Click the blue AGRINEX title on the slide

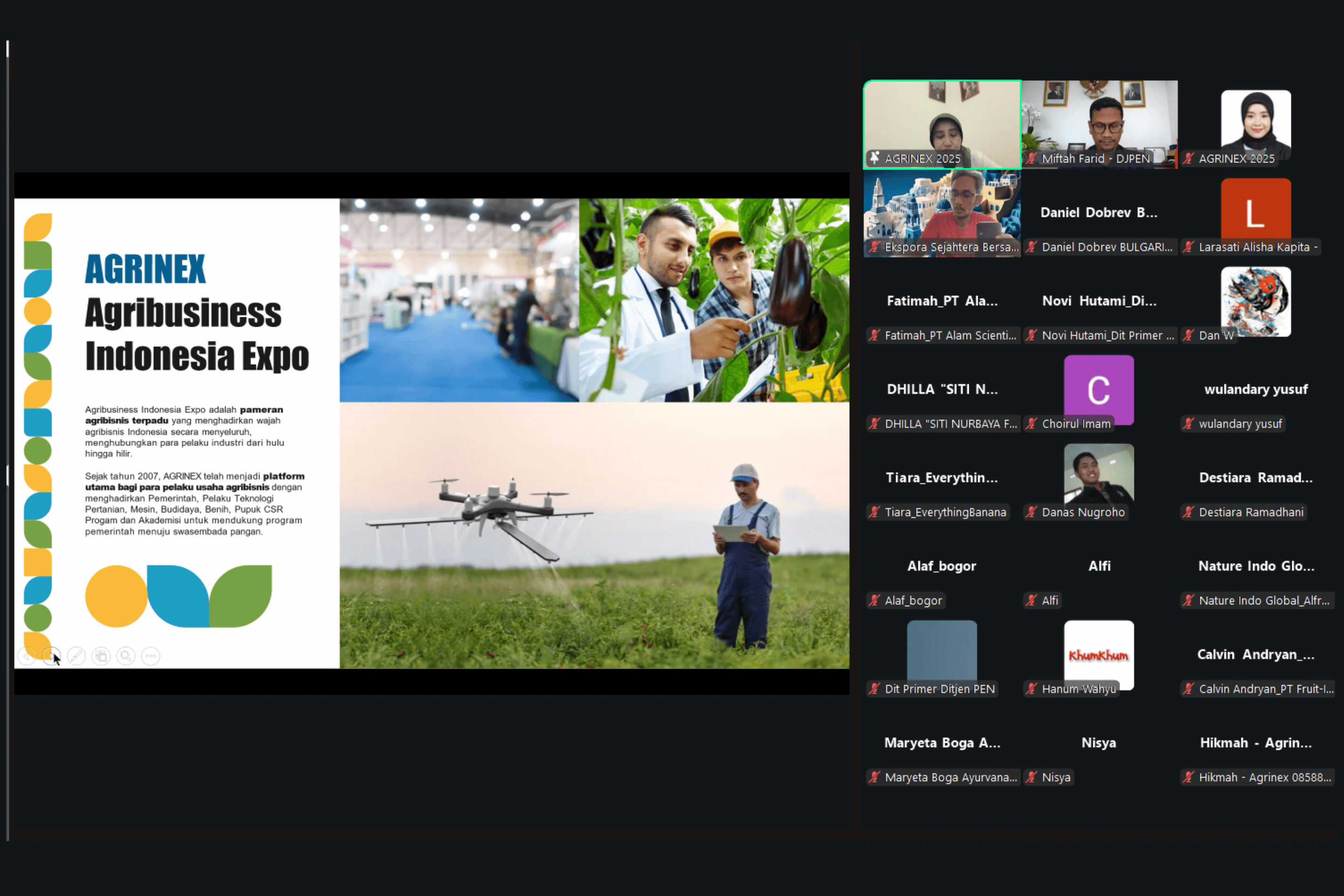coord(145,269)
